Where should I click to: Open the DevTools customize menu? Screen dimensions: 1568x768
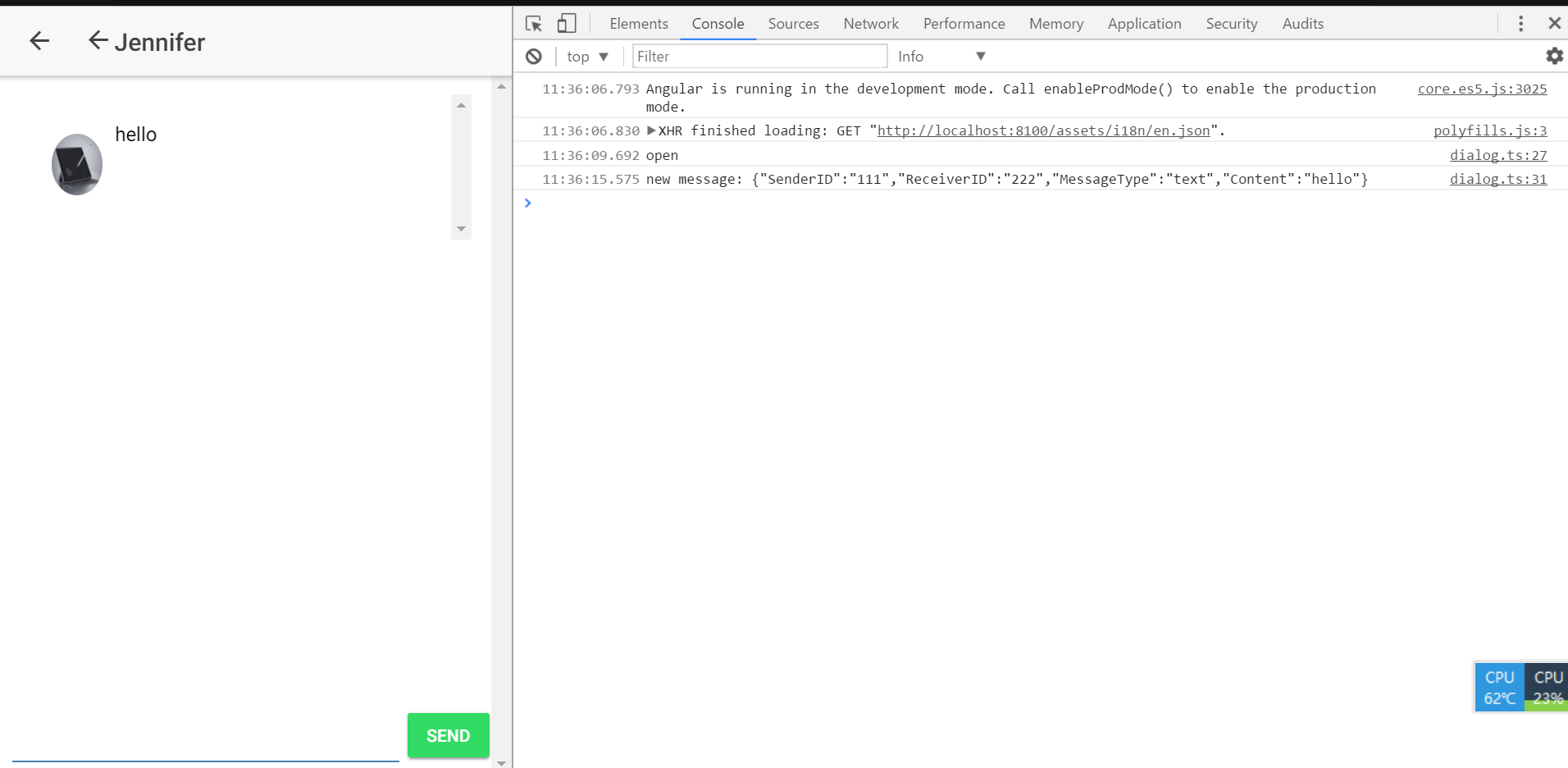(1520, 23)
